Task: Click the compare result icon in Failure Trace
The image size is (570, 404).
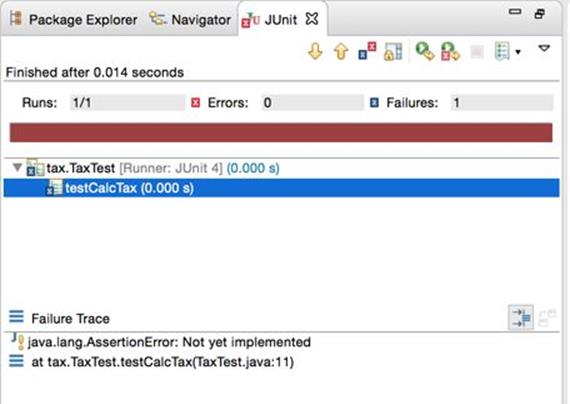Action: [547, 318]
